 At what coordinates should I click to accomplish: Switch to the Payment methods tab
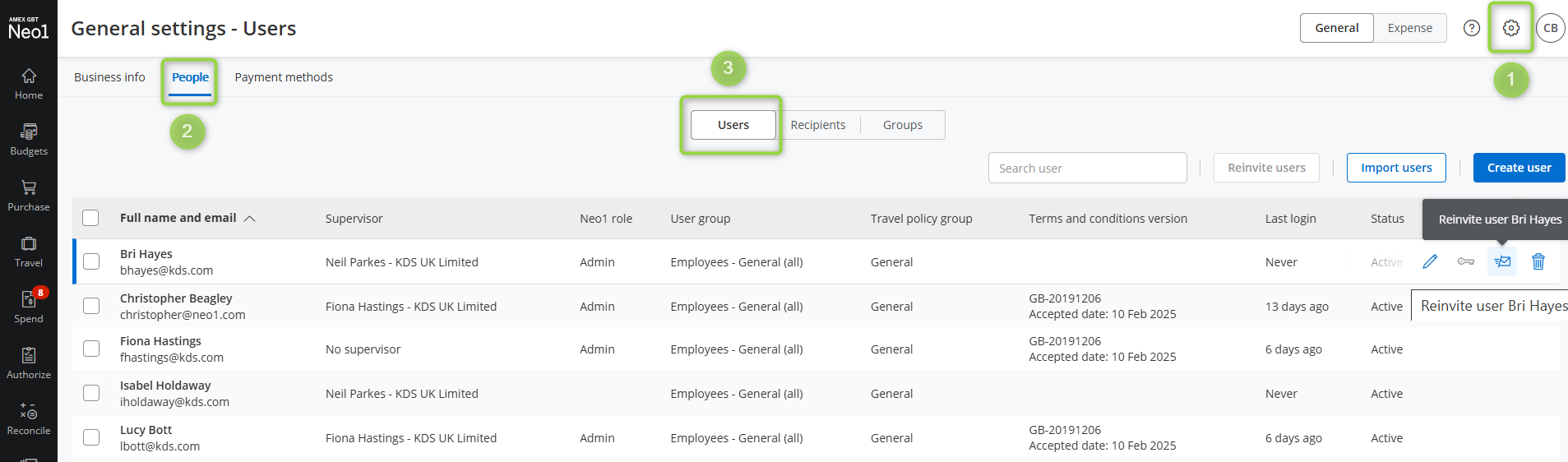284,77
